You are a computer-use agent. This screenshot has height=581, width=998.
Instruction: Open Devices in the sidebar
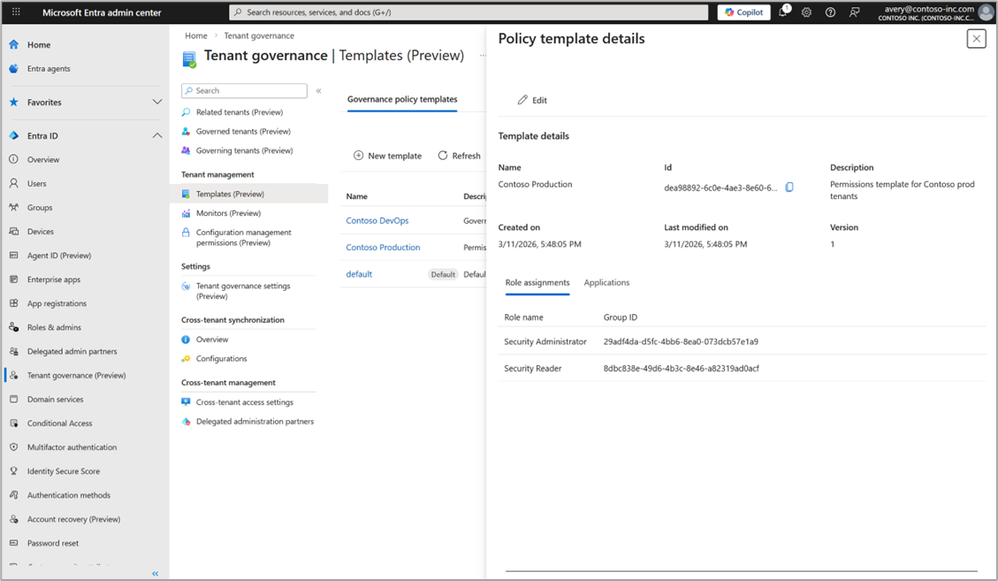(40, 232)
